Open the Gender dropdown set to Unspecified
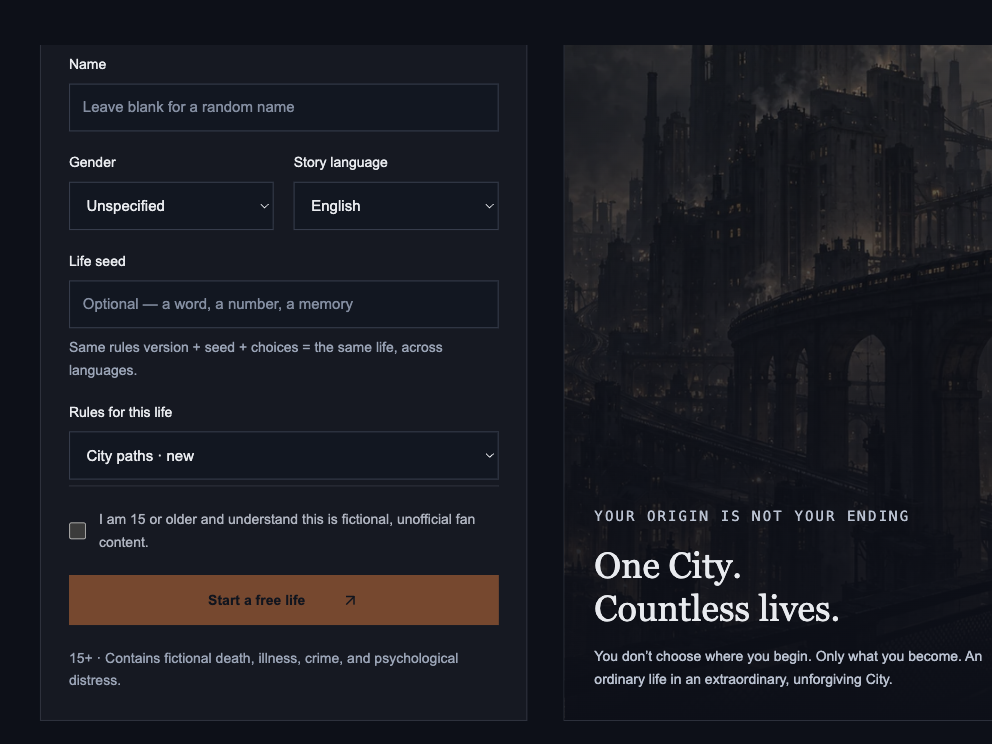This screenshot has width=992, height=744. coord(171,206)
